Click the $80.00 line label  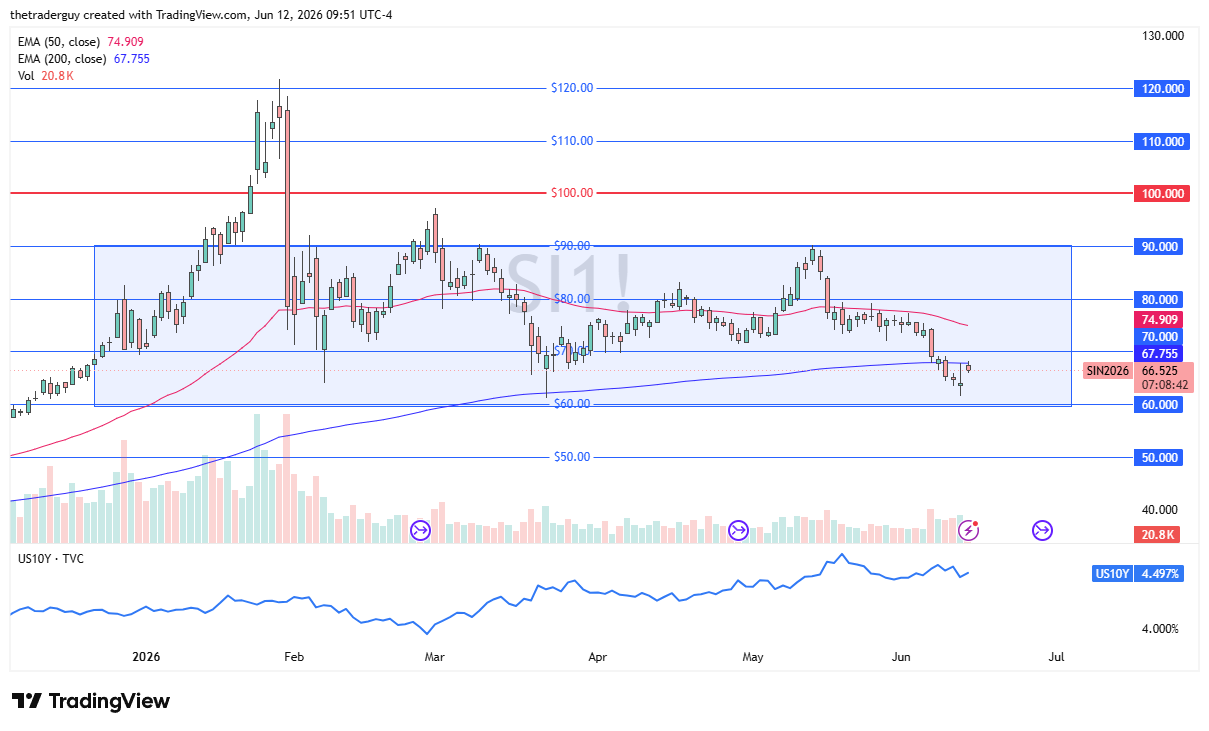tap(572, 299)
